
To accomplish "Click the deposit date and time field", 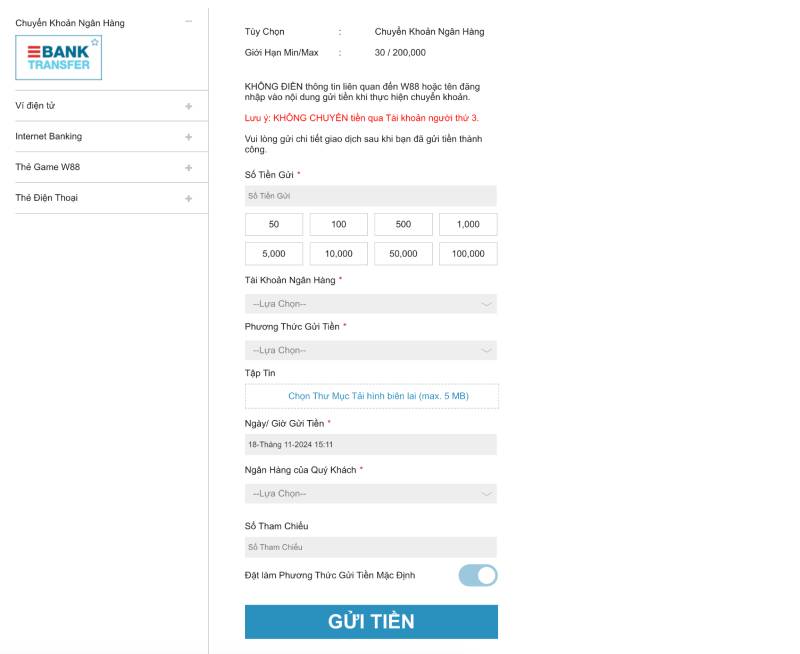I will click(x=371, y=444).
